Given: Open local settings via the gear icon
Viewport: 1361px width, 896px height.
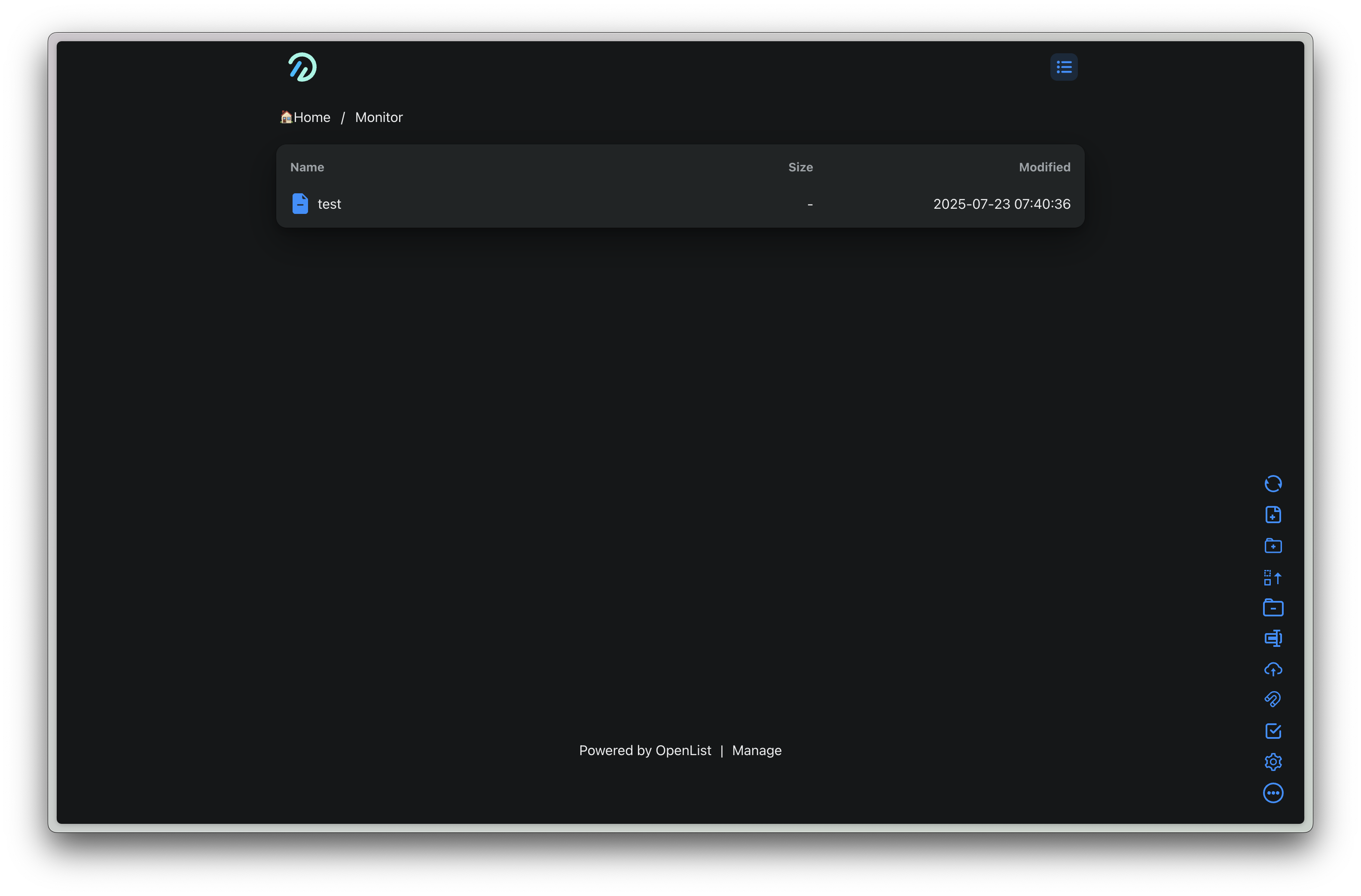Looking at the screenshot, I should pyautogui.click(x=1273, y=762).
